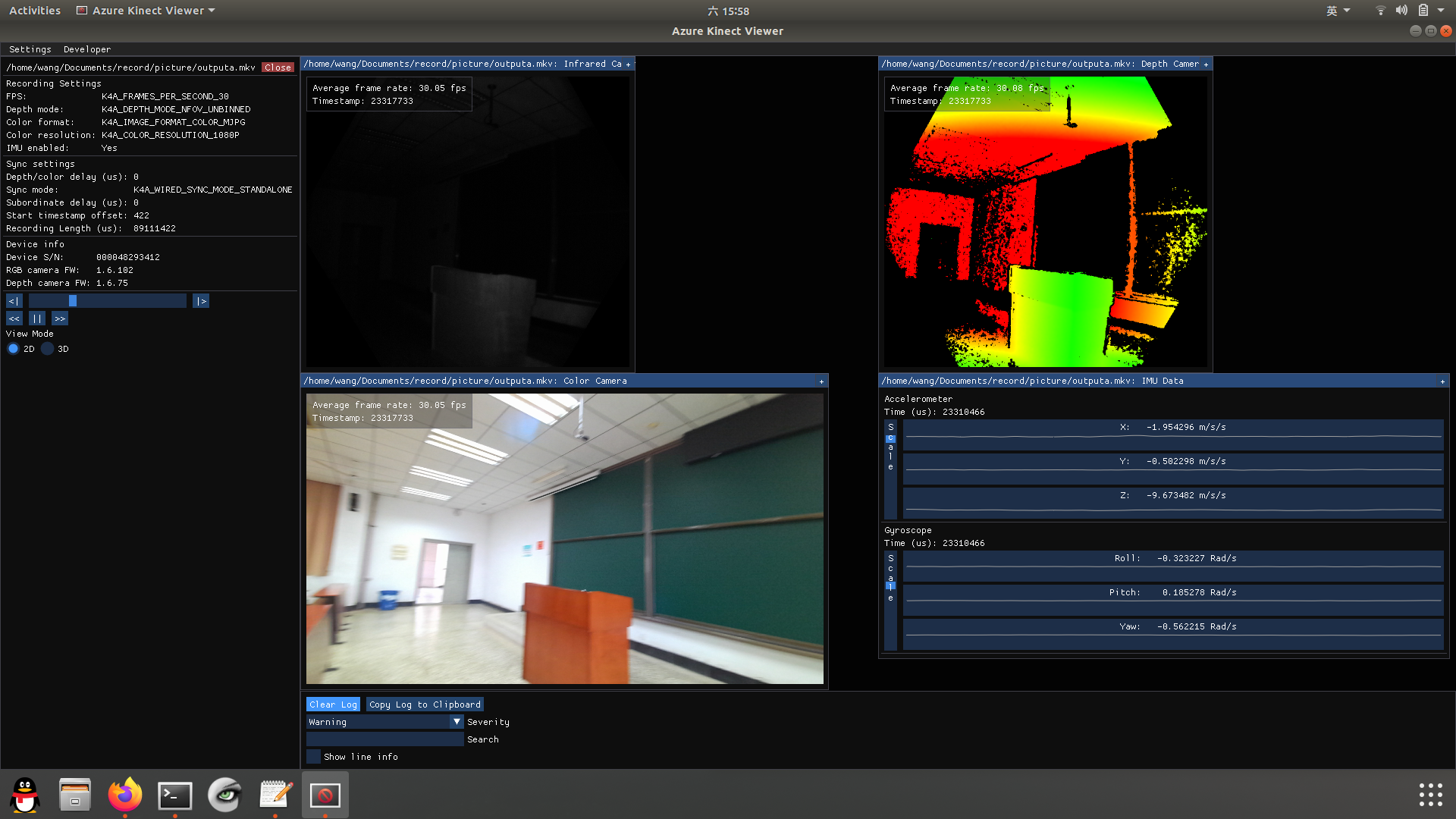Expand the IMU Data panel via its + control
Screen dimensions: 1456x819
point(1442,381)
